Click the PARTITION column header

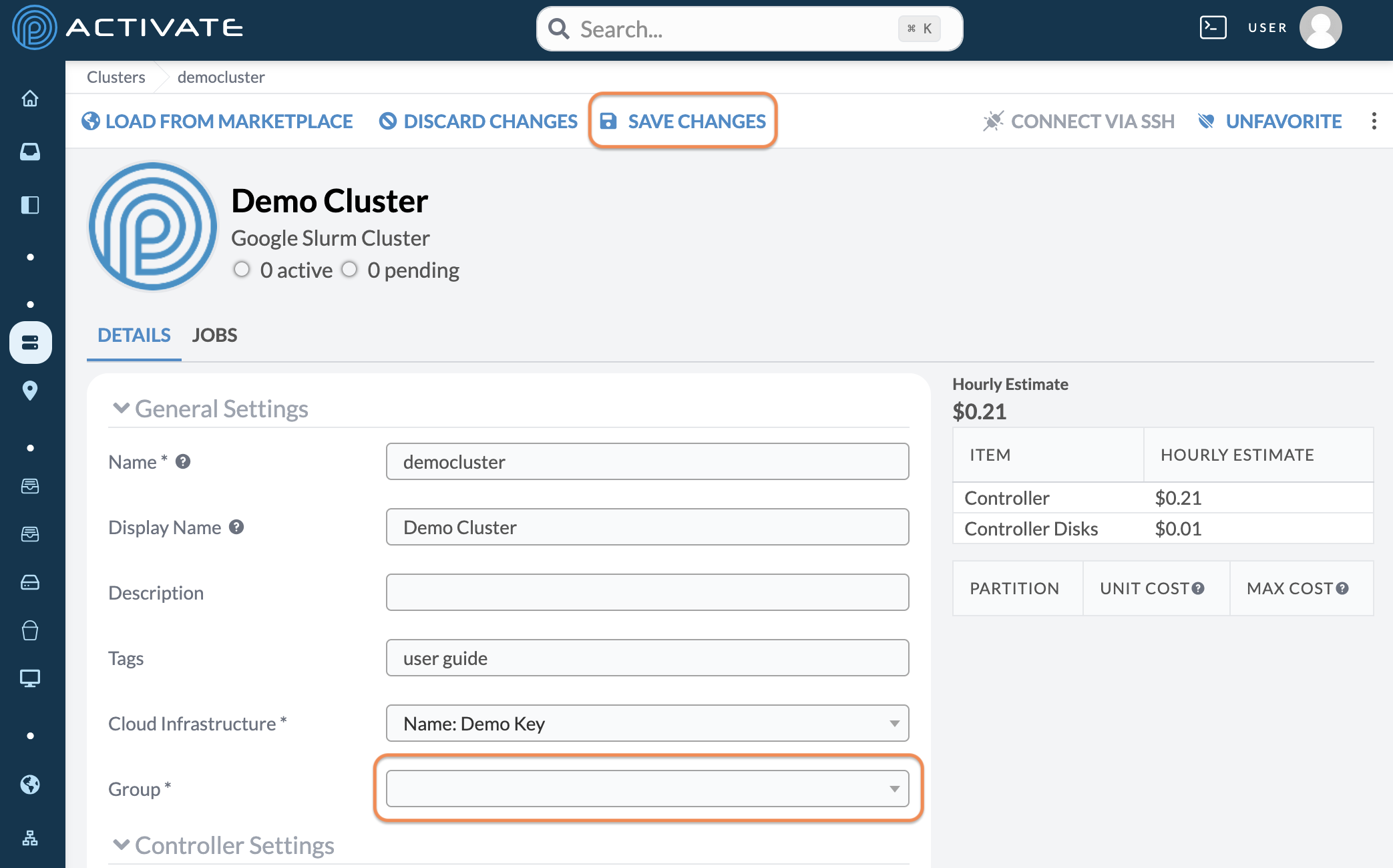tap(1018, 588)
